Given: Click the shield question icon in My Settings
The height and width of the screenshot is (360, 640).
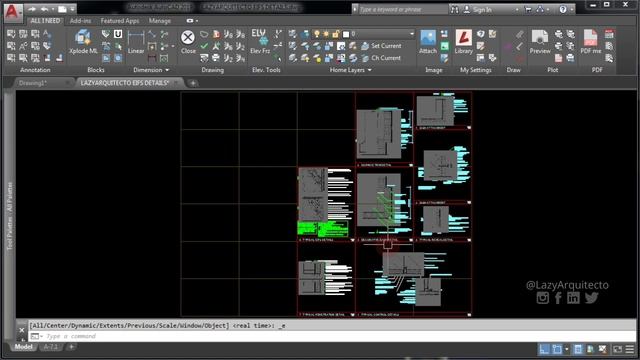Looking at the screenshot, I should click(x=480, y=34).
